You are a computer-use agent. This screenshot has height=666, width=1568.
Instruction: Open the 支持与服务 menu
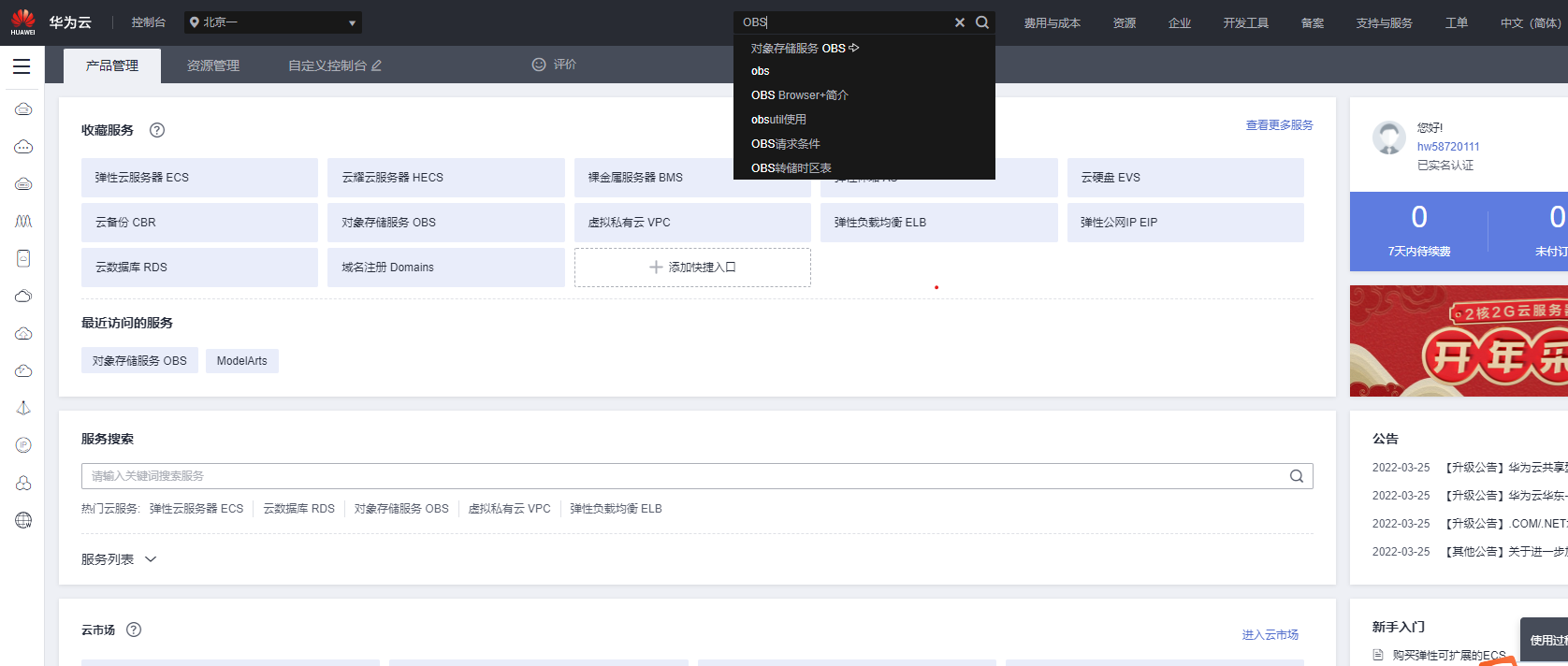coord(1385,22)
